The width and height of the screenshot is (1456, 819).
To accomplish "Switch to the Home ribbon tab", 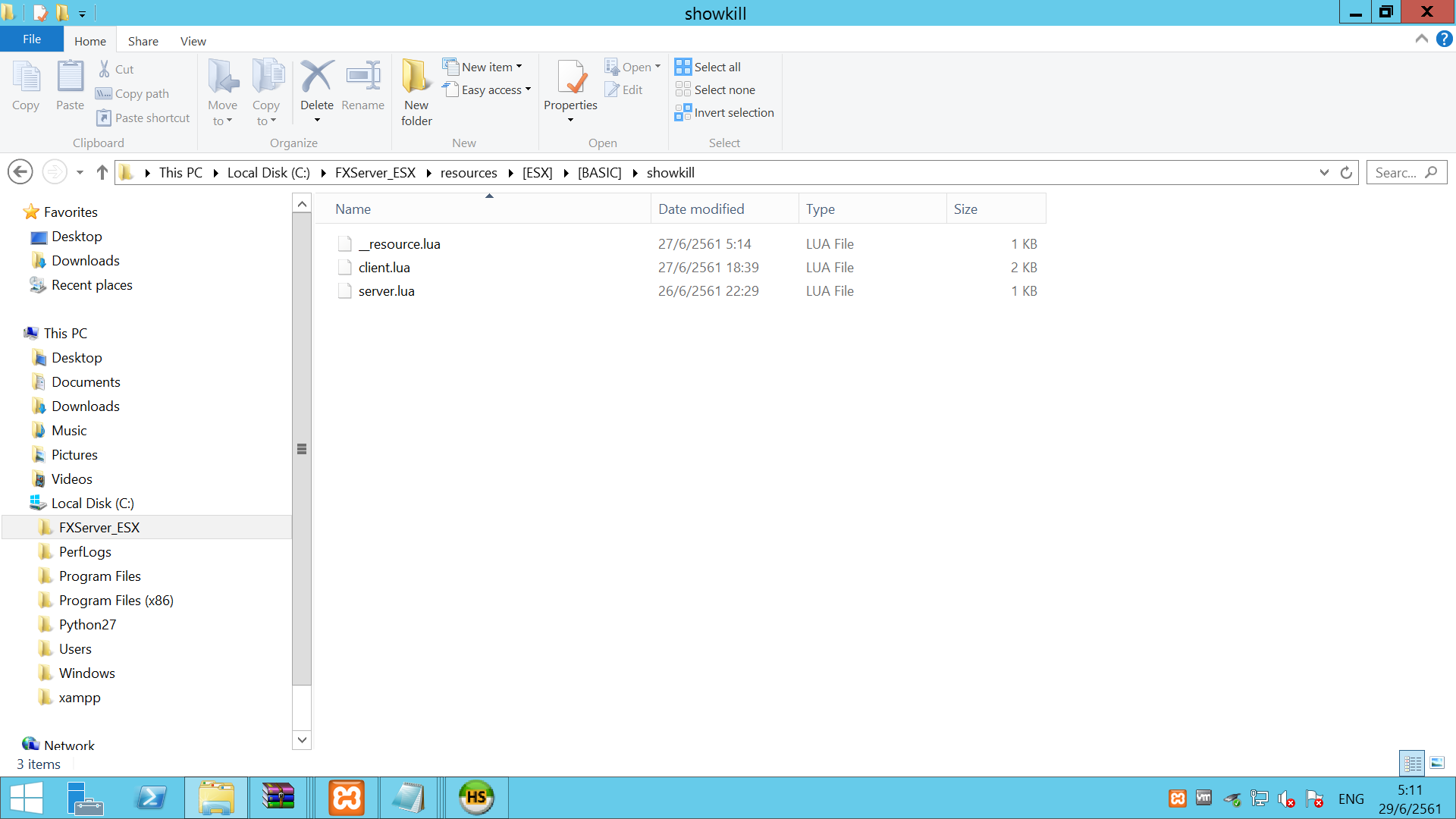I will (x=90, y=41).
